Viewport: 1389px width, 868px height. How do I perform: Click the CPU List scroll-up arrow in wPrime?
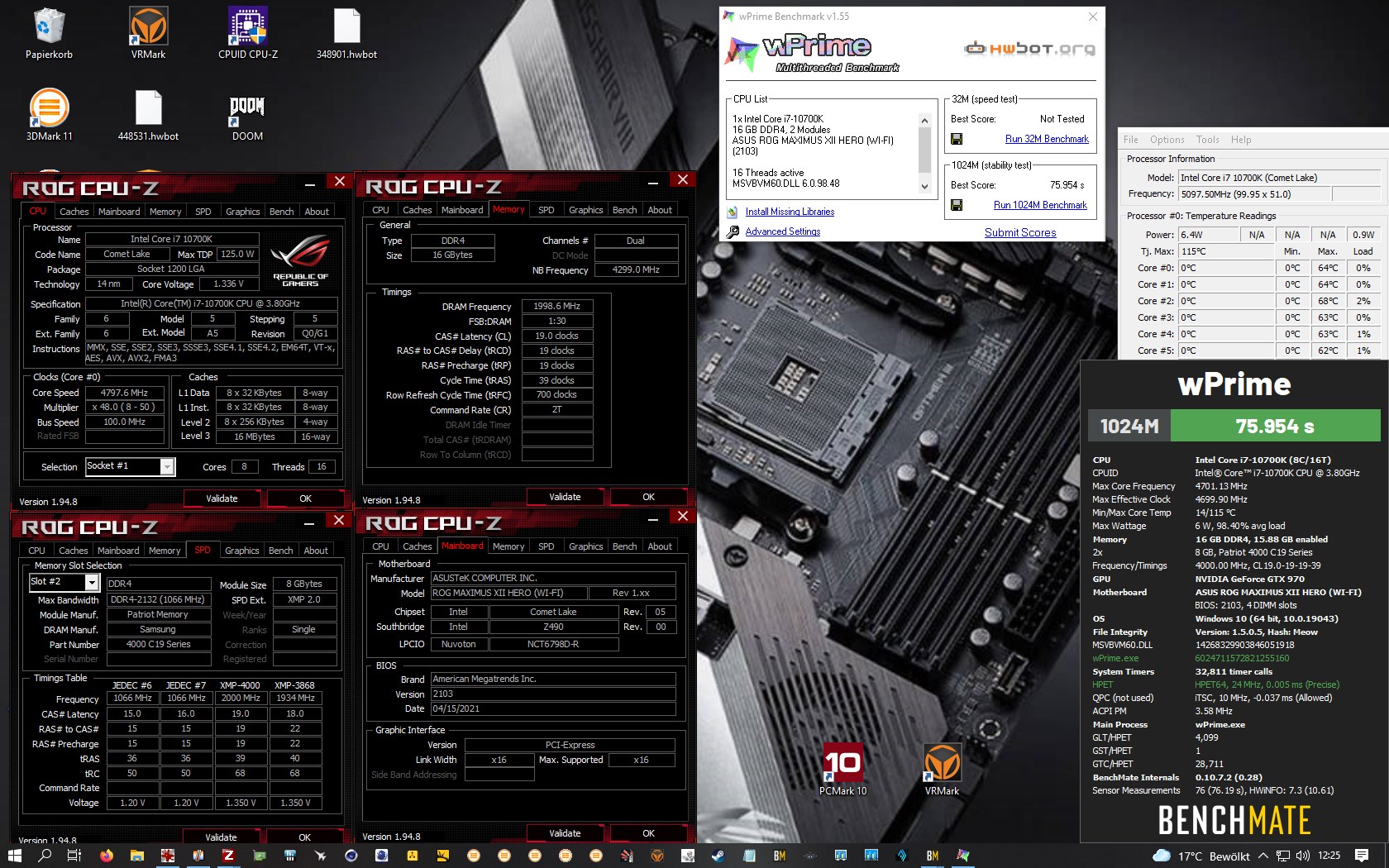(924, 120)
